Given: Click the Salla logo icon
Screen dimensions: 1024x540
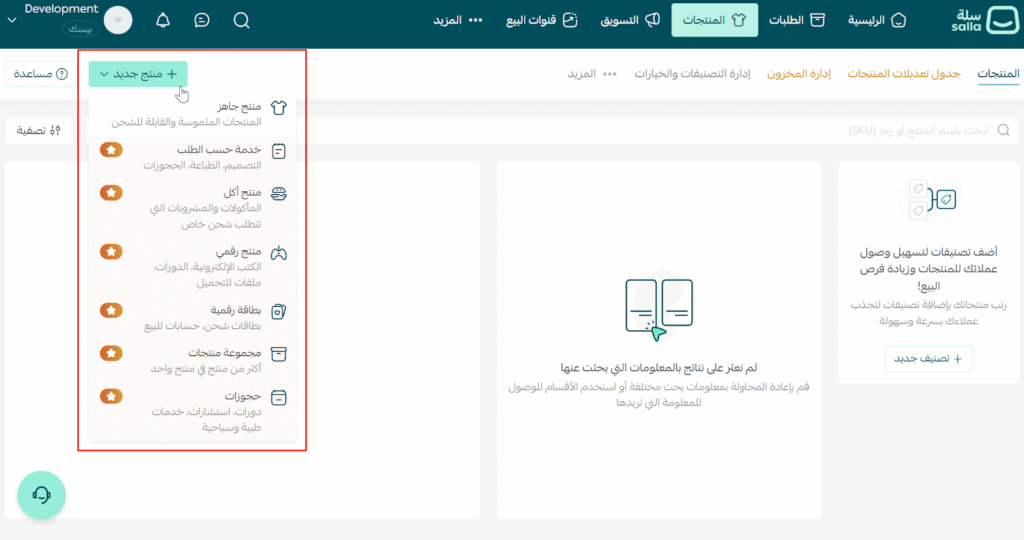Looking at the screenshot, I should tap(1000, 20).
